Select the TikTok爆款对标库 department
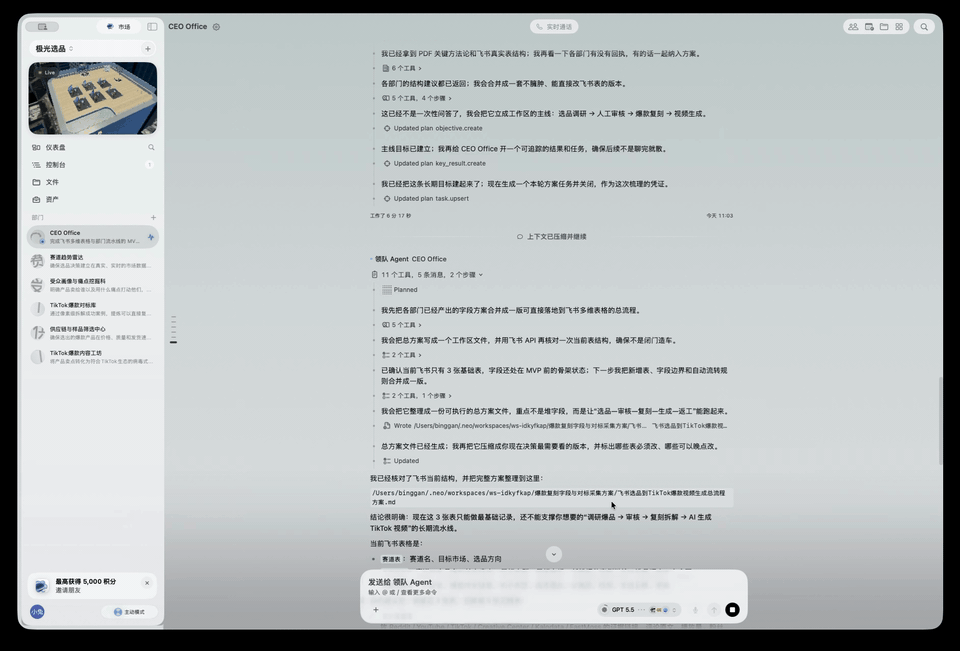 (x=92, y=309)
